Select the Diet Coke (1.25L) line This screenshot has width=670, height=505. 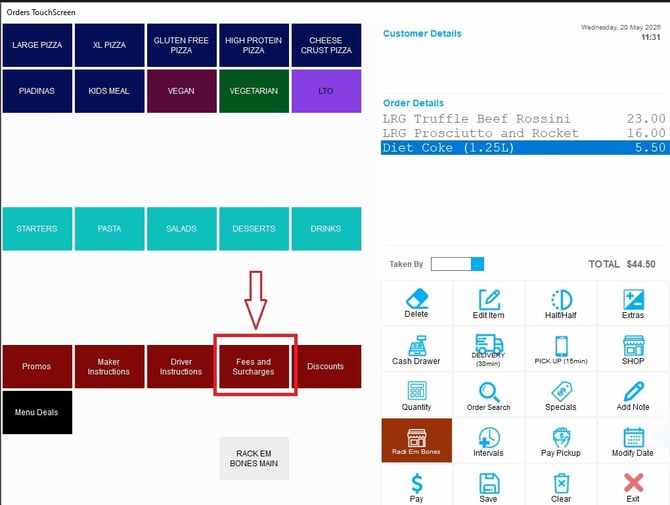pyautogui.click(x=525, y=148)
